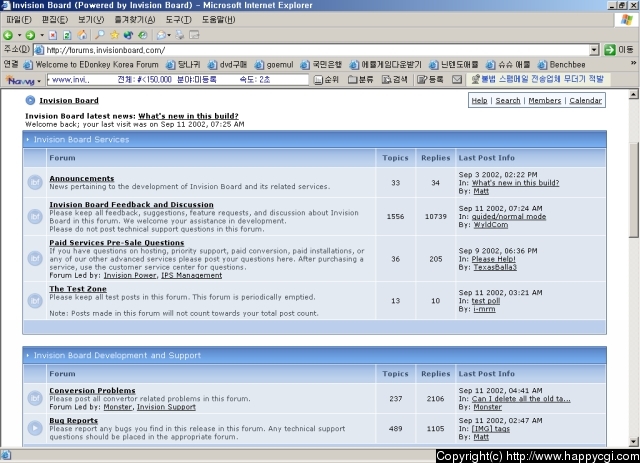Click the Edit page toolbar icon

click(x=194, y=36)
